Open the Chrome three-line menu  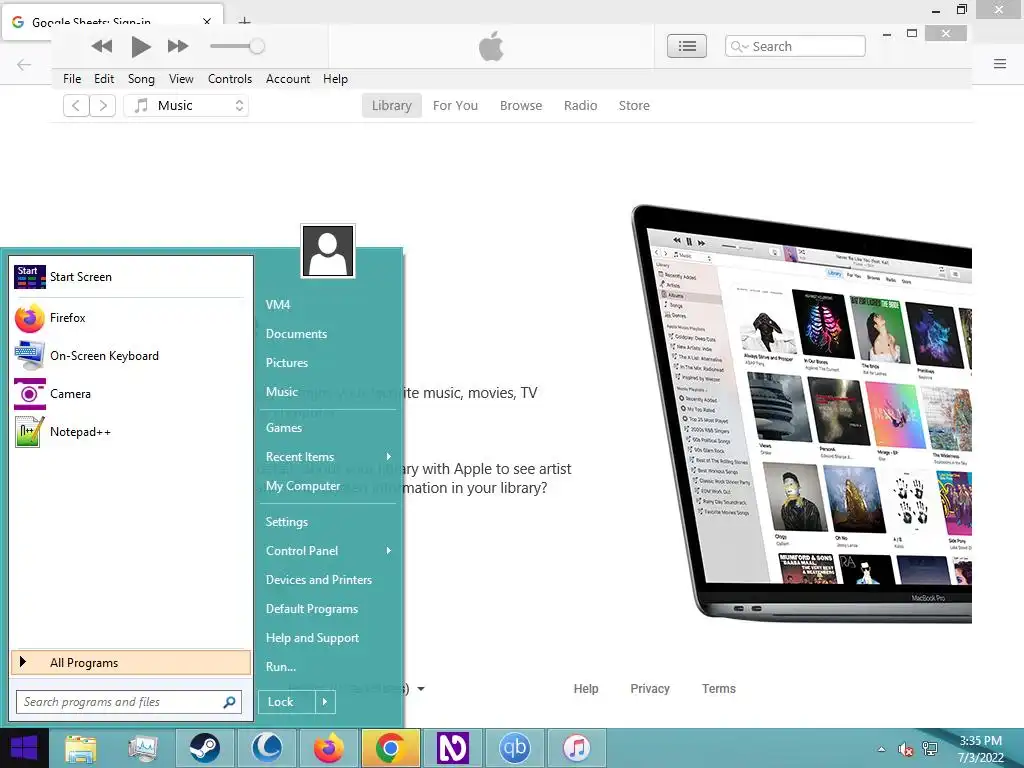click(1000, 63)
